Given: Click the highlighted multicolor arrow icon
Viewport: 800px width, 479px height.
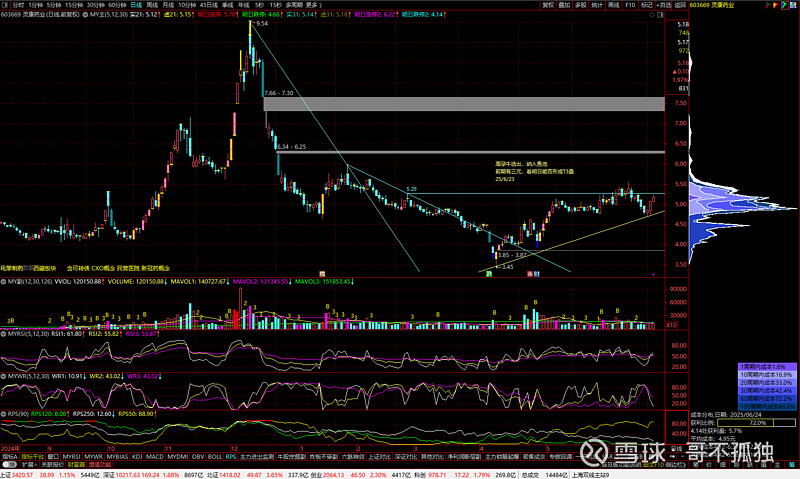Looking at the screenshot, I should [x=784, y=5].
